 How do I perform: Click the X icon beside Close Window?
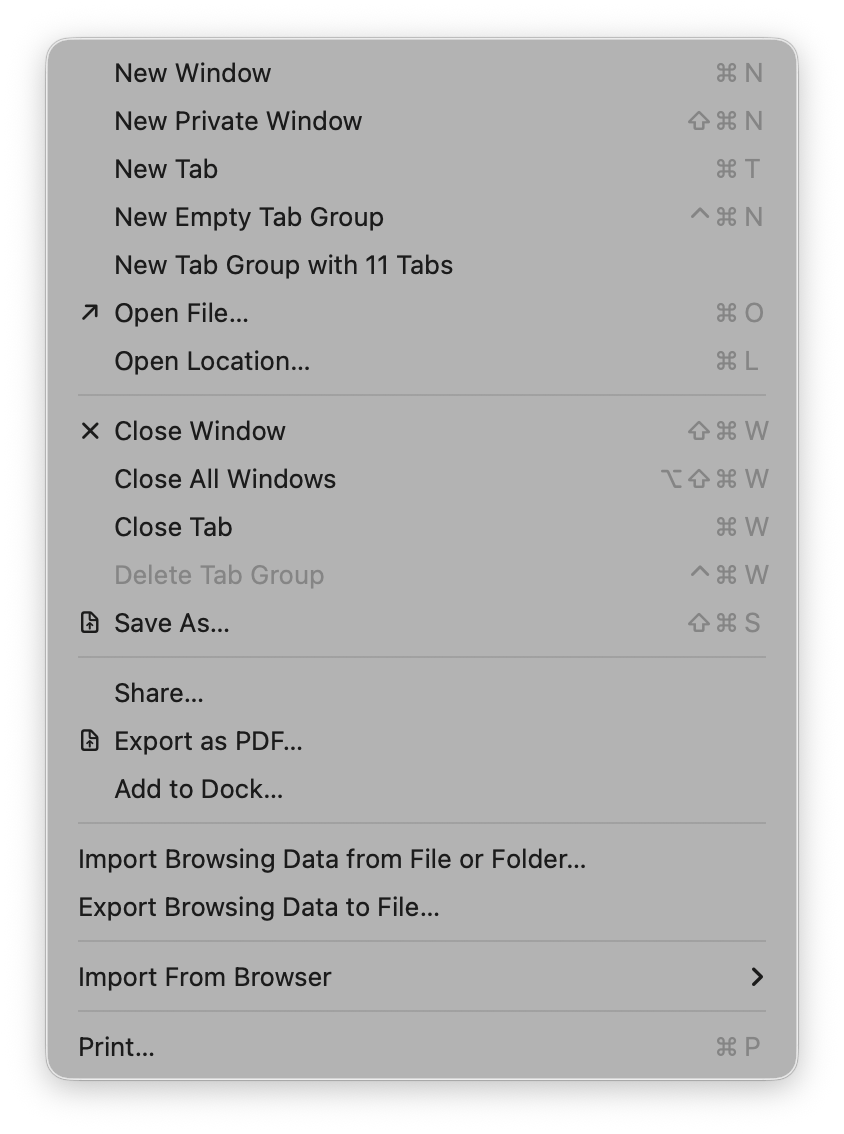tap(90, 430)
